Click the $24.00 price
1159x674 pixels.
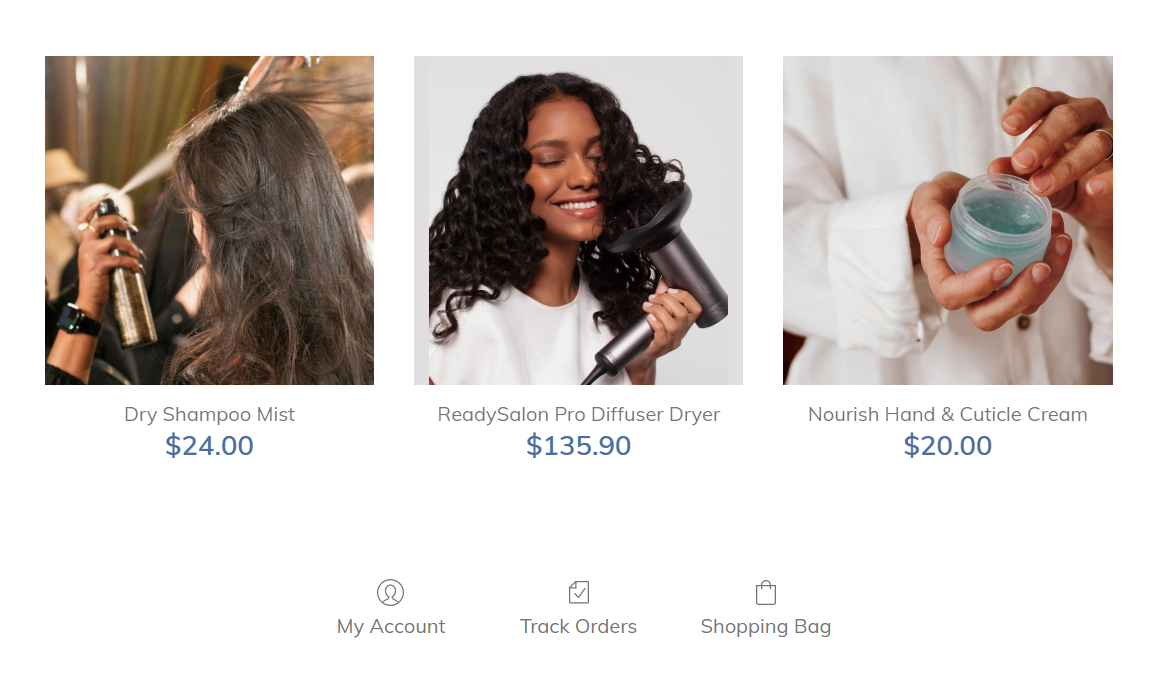click(x=209, y=446)
